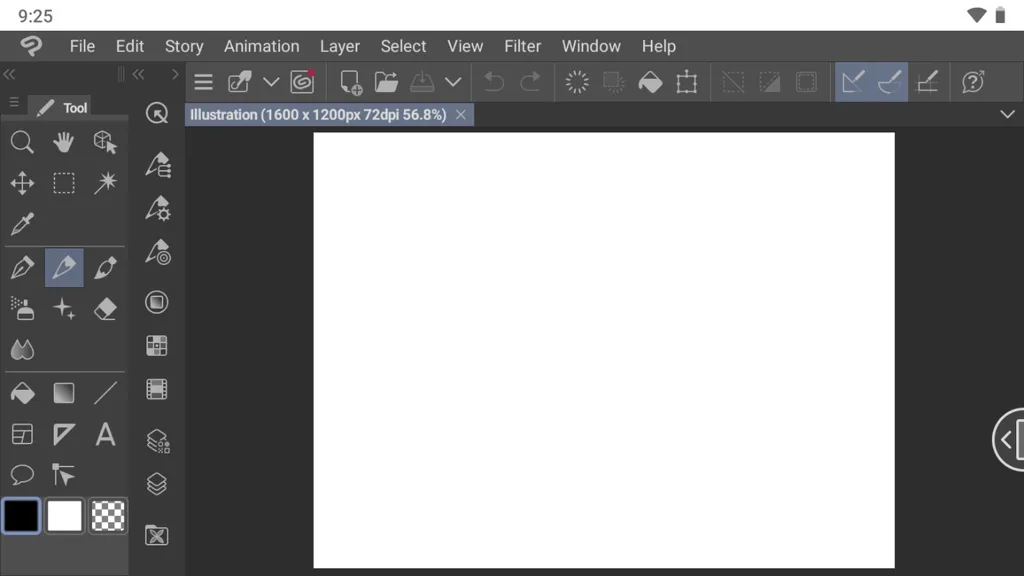Screen dimensions: 1024x576
Task: Select the Correct line tool
Action: click(63, 475)
